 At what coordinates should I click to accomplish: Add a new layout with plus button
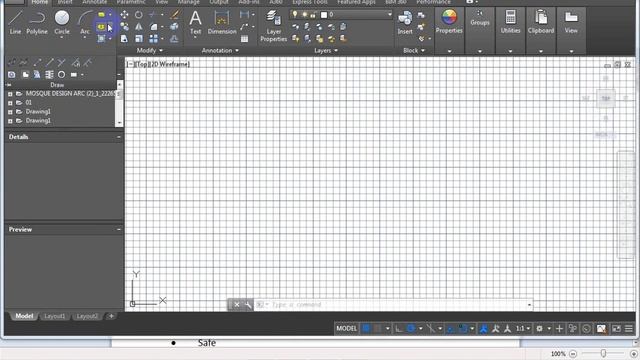pyautogui.click(x=111, y=316)
